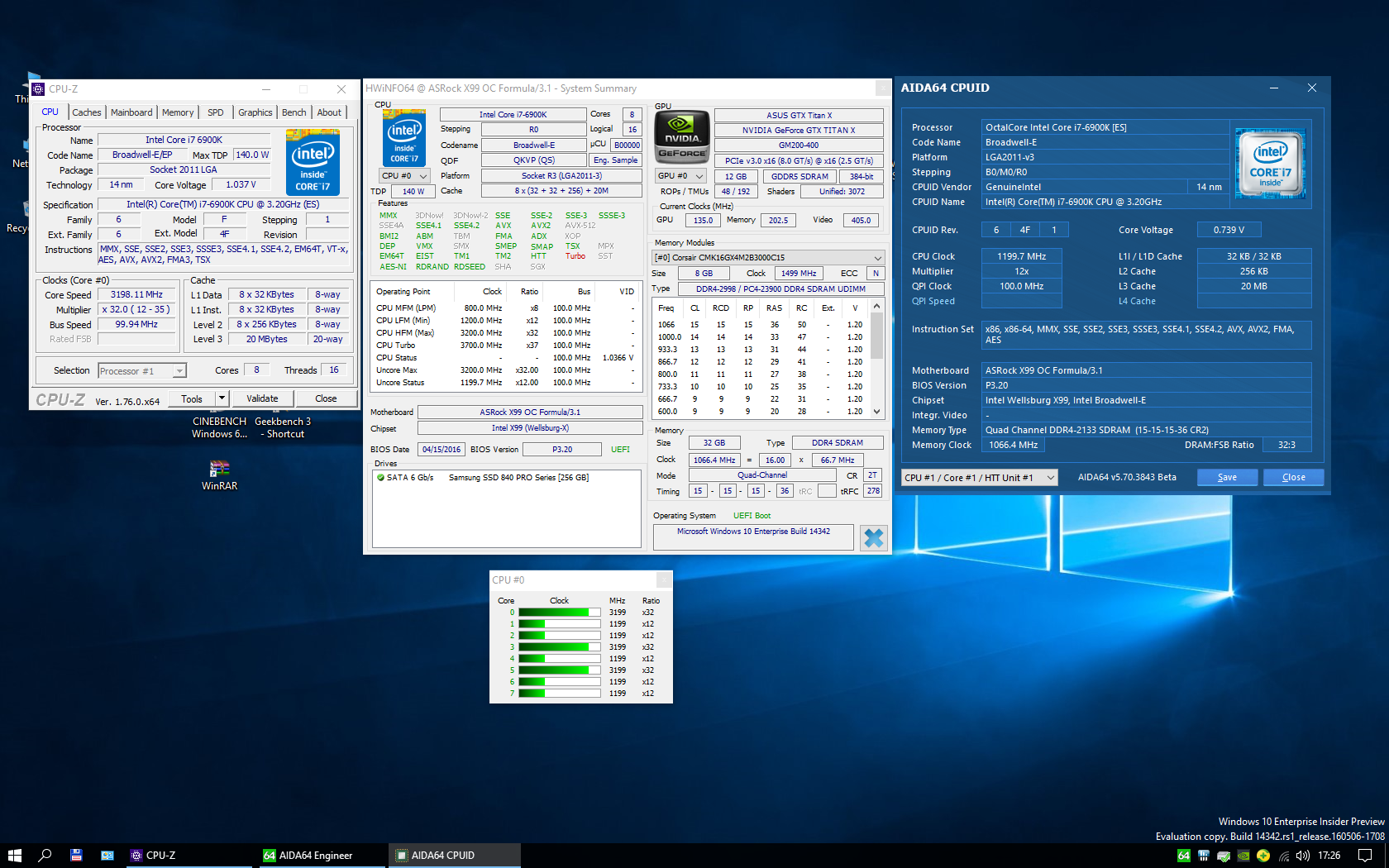Open the volume speaker tray icon
Viewport: 1389px width, 868px height.
(1303, 856)
